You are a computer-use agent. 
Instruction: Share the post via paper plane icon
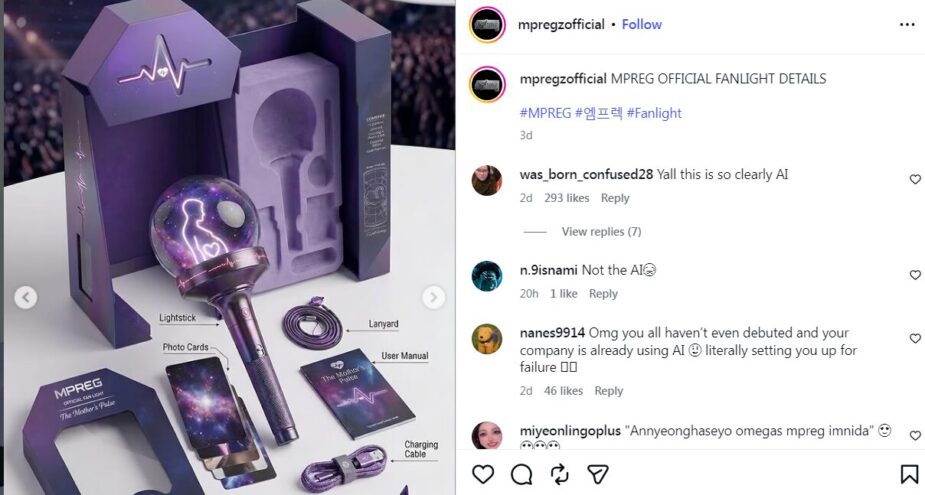pos(598,474)
